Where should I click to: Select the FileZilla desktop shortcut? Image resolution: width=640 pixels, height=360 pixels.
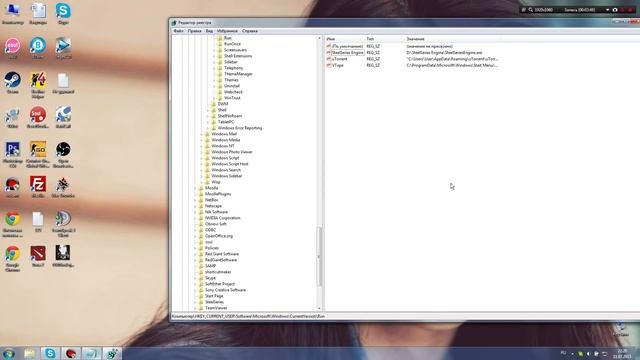(x=38, y=187)
